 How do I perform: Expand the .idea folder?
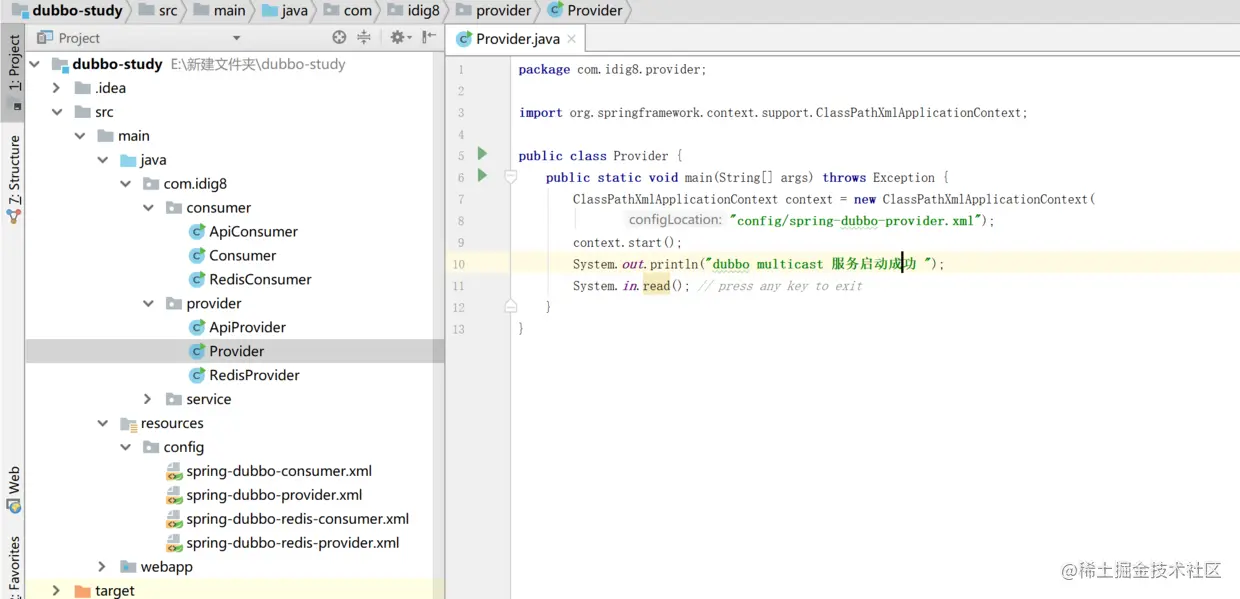point(57,88)
